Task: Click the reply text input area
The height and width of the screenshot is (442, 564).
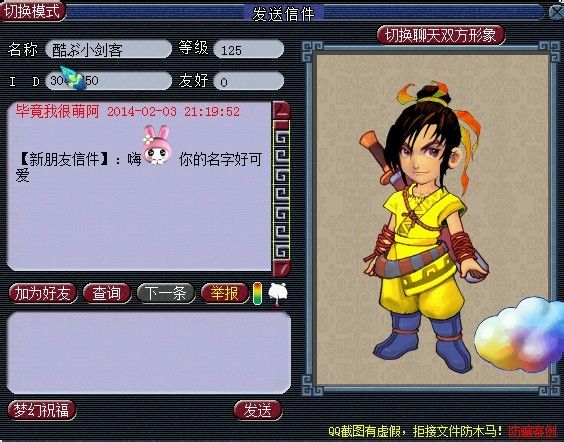Action: click(x=149, y=352)
